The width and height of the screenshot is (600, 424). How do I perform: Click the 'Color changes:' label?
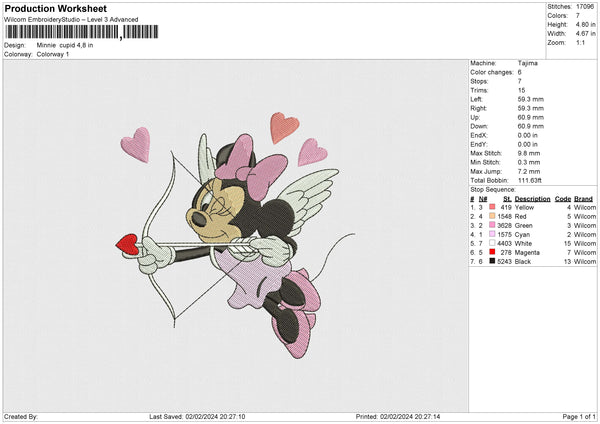(x=492, y=72)
